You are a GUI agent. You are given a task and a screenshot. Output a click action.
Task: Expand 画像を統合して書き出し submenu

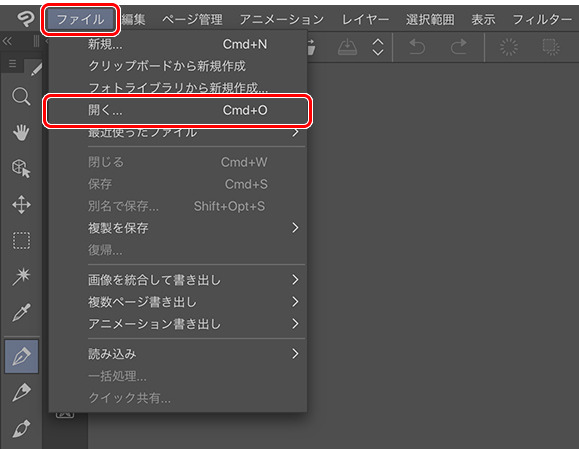pos(178,280)
